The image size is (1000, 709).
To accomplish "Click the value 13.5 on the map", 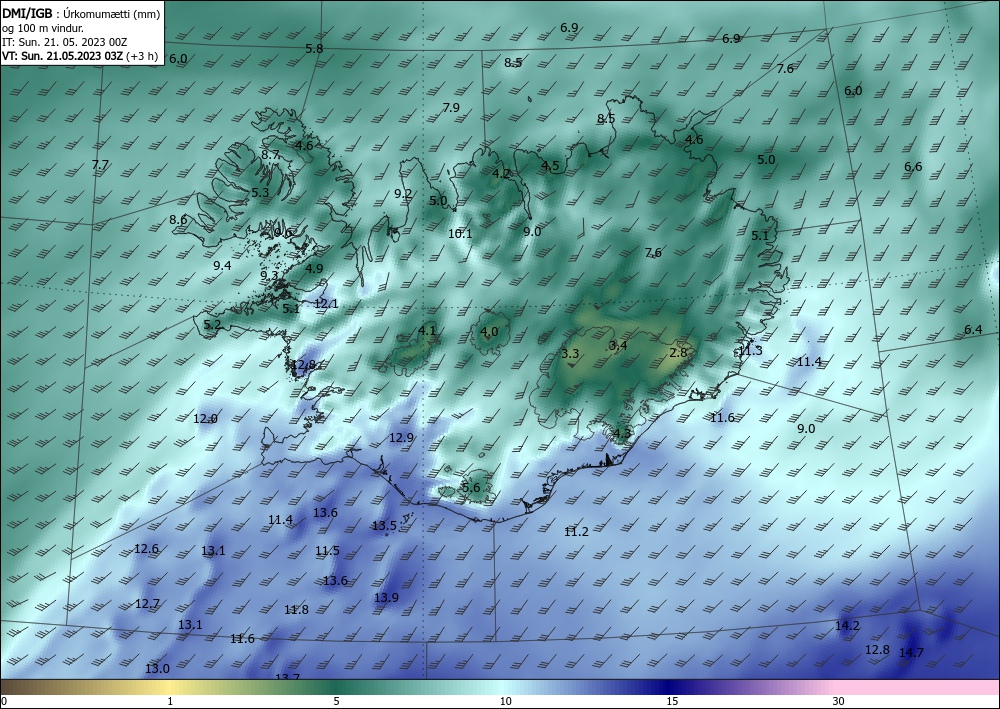I will [x=385, y=525].
